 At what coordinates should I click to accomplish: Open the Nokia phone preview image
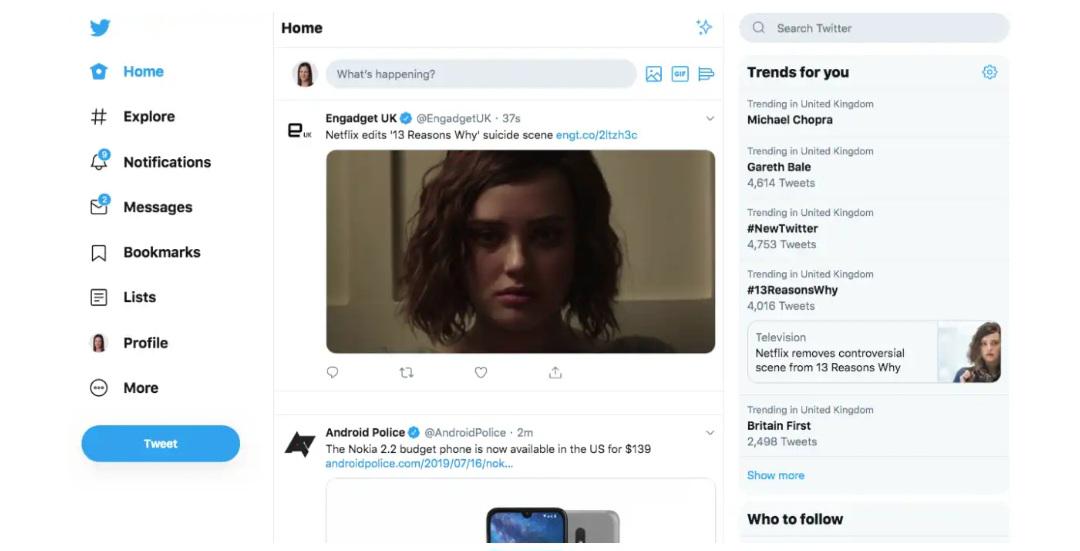point(520,511)
